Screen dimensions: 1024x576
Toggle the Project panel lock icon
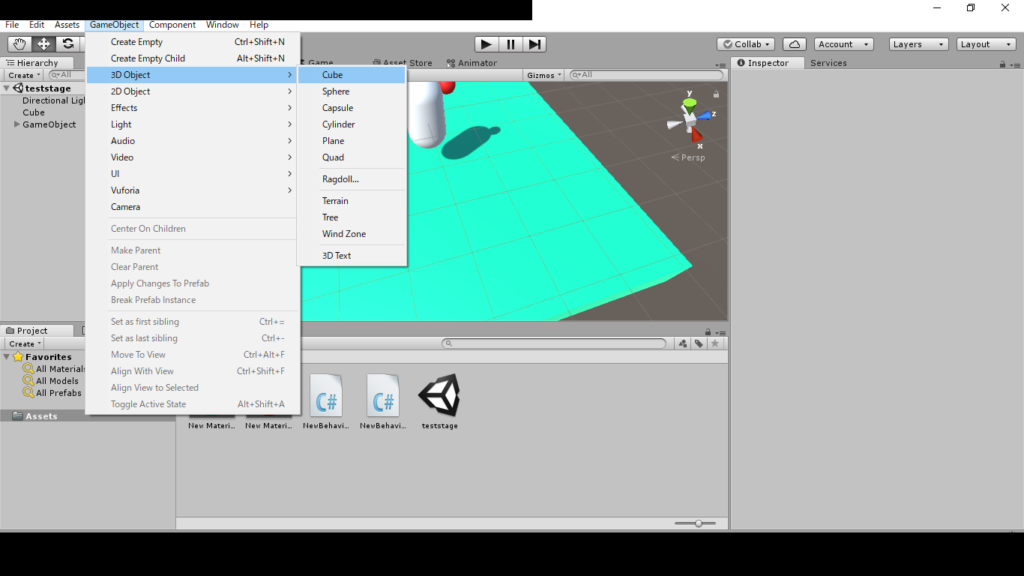pos(708,331)
